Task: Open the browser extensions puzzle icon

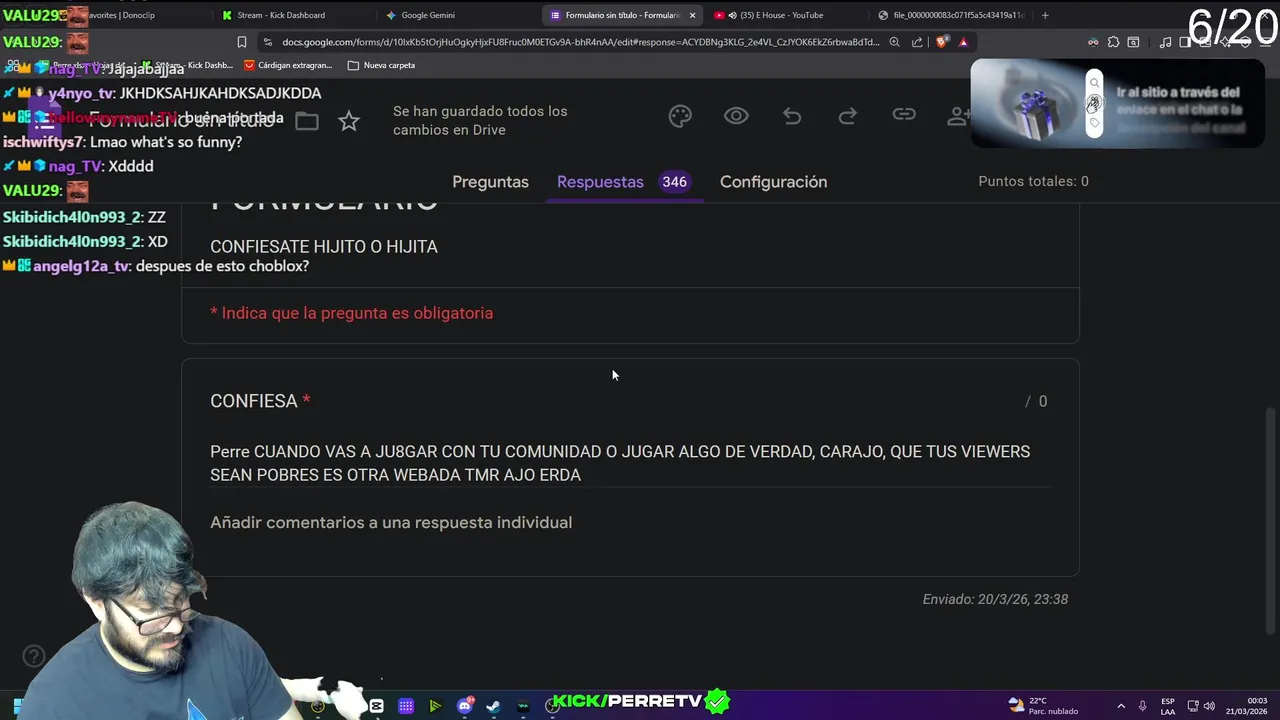Action: click(1113, 42)
